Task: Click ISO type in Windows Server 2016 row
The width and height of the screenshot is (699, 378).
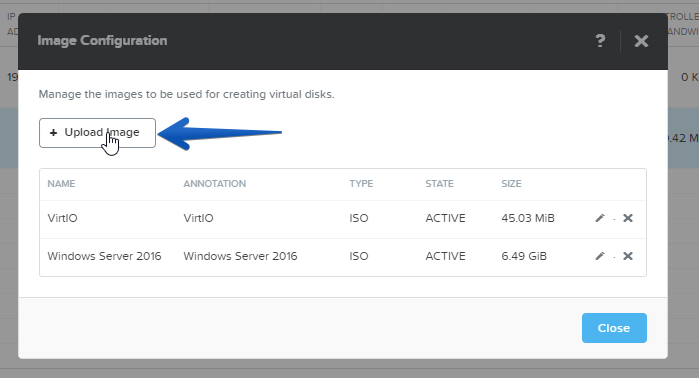Action: [x=359, y=256]
